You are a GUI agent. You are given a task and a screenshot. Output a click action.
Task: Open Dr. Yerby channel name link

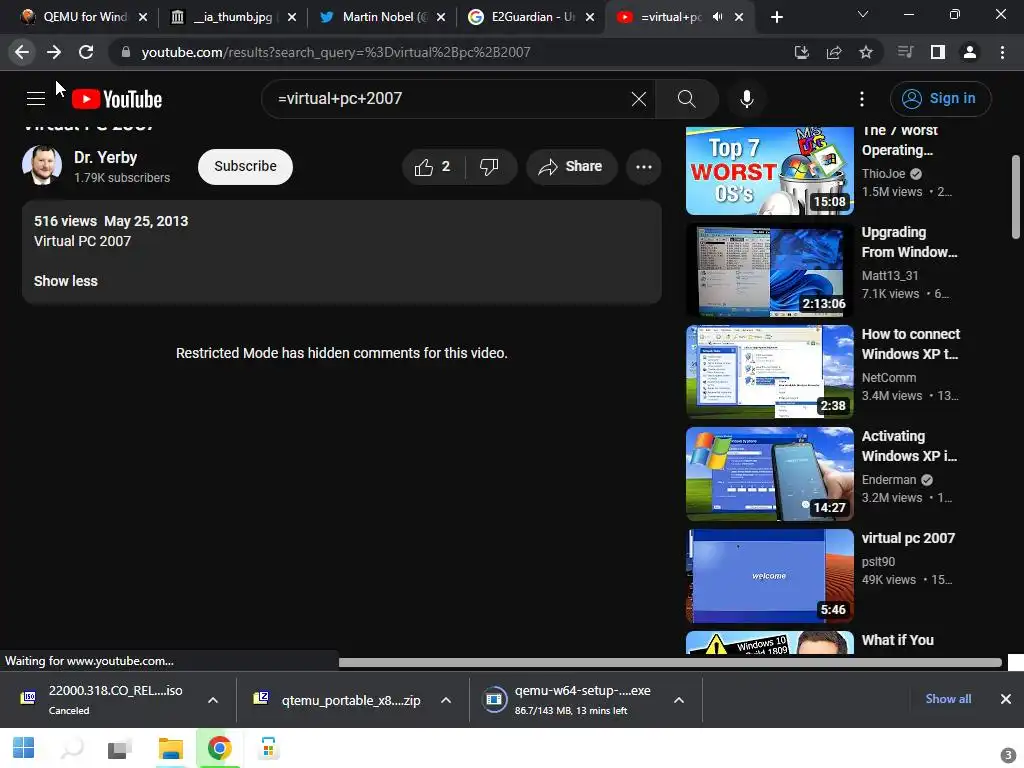tap(106, 158)
